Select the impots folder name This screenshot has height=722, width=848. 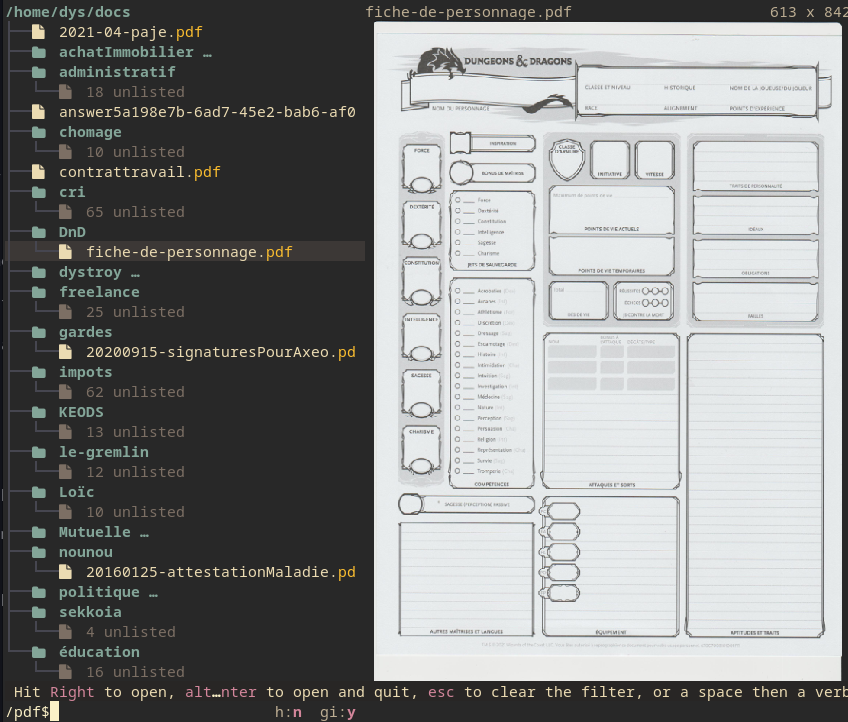[x=85, y=372]
